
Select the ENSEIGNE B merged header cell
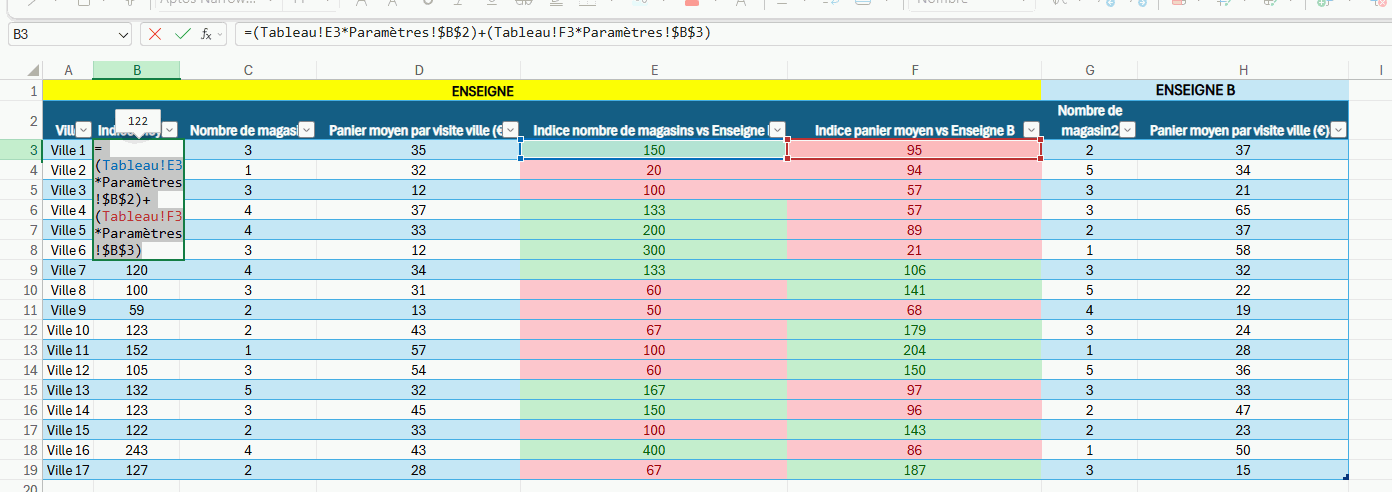click(x=1194, y=90)
